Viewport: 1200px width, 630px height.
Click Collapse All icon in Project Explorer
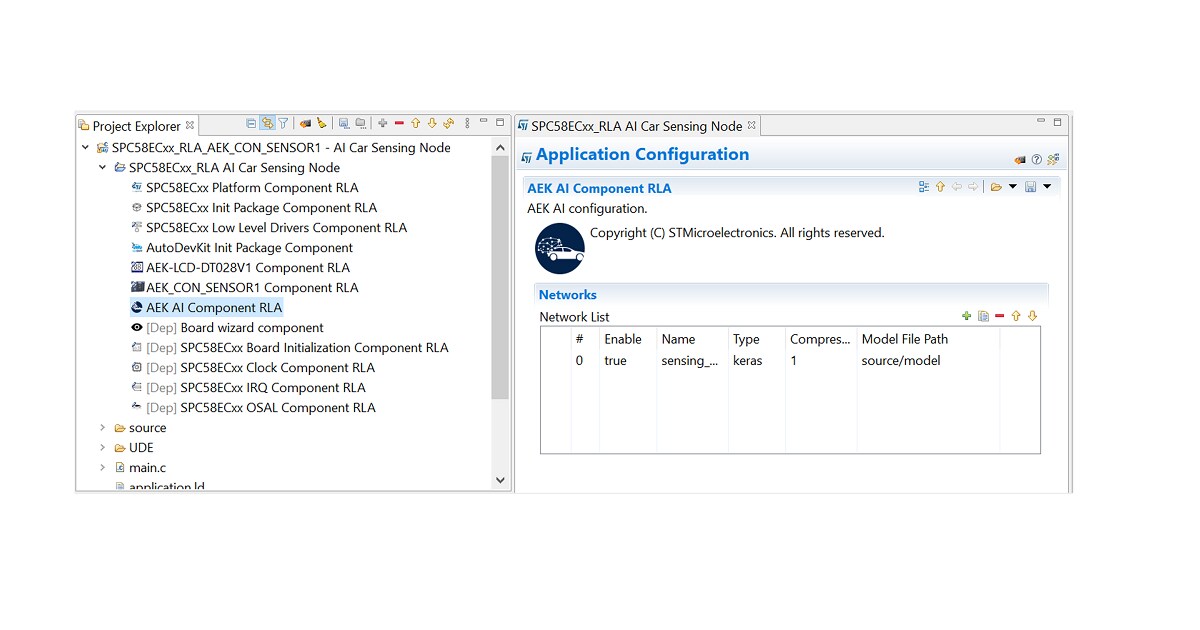pyautogui.click(x=251, y=124)
